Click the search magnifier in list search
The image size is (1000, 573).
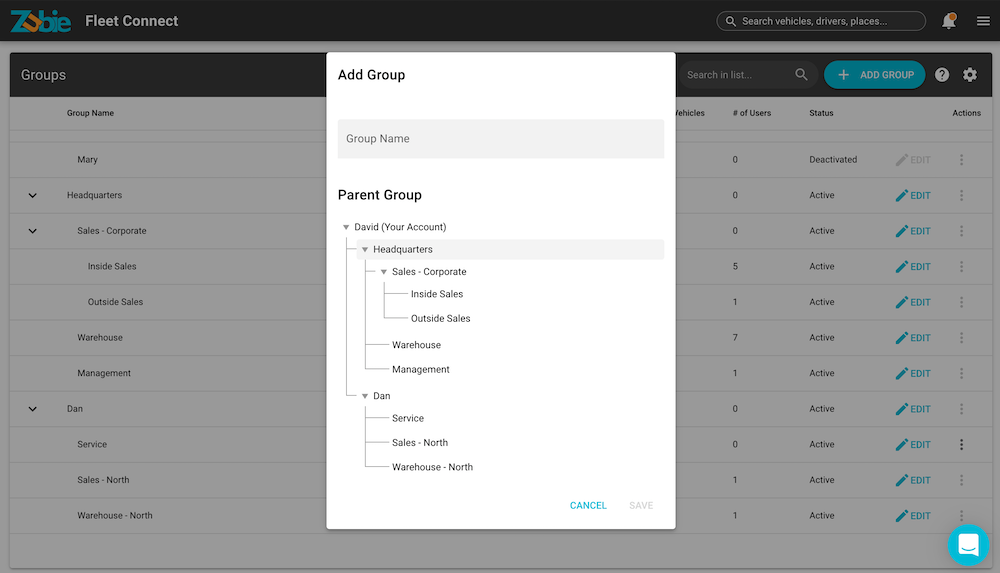tap(802, 75)
